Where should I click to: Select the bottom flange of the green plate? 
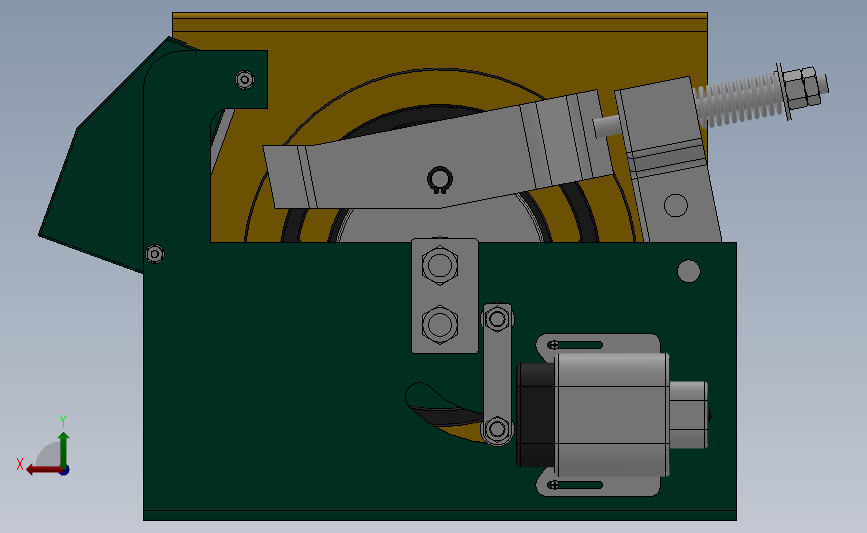(440, 515)
